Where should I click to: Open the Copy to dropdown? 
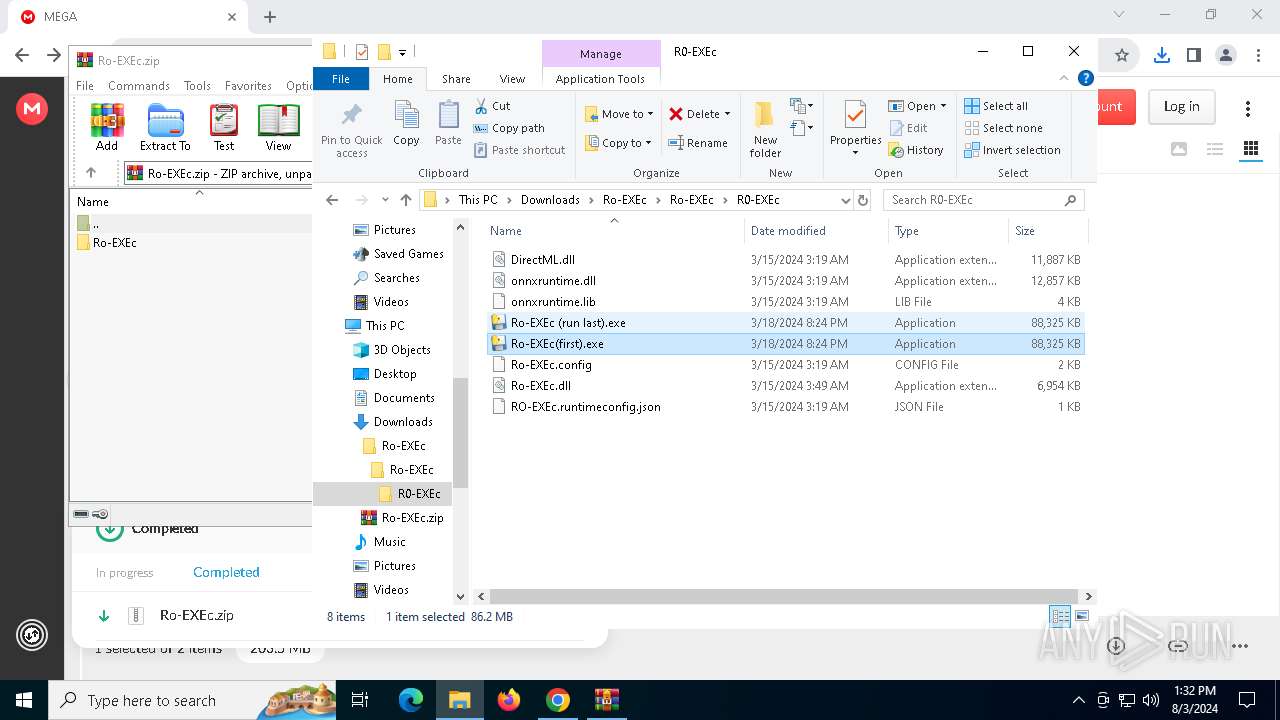(x=618, y=143)
